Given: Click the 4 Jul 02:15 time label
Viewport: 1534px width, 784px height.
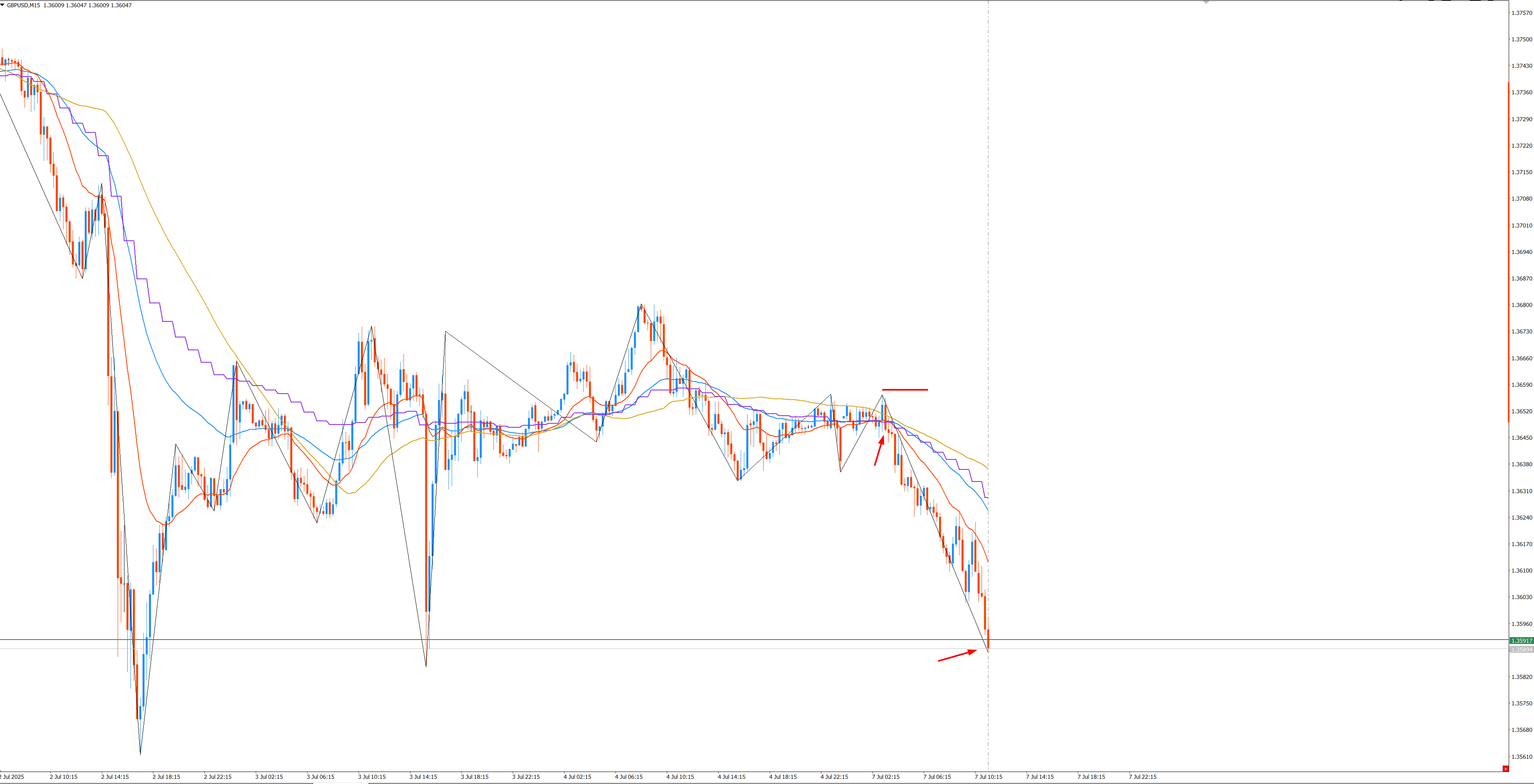Looking at the screenshot, I should 578,776.
